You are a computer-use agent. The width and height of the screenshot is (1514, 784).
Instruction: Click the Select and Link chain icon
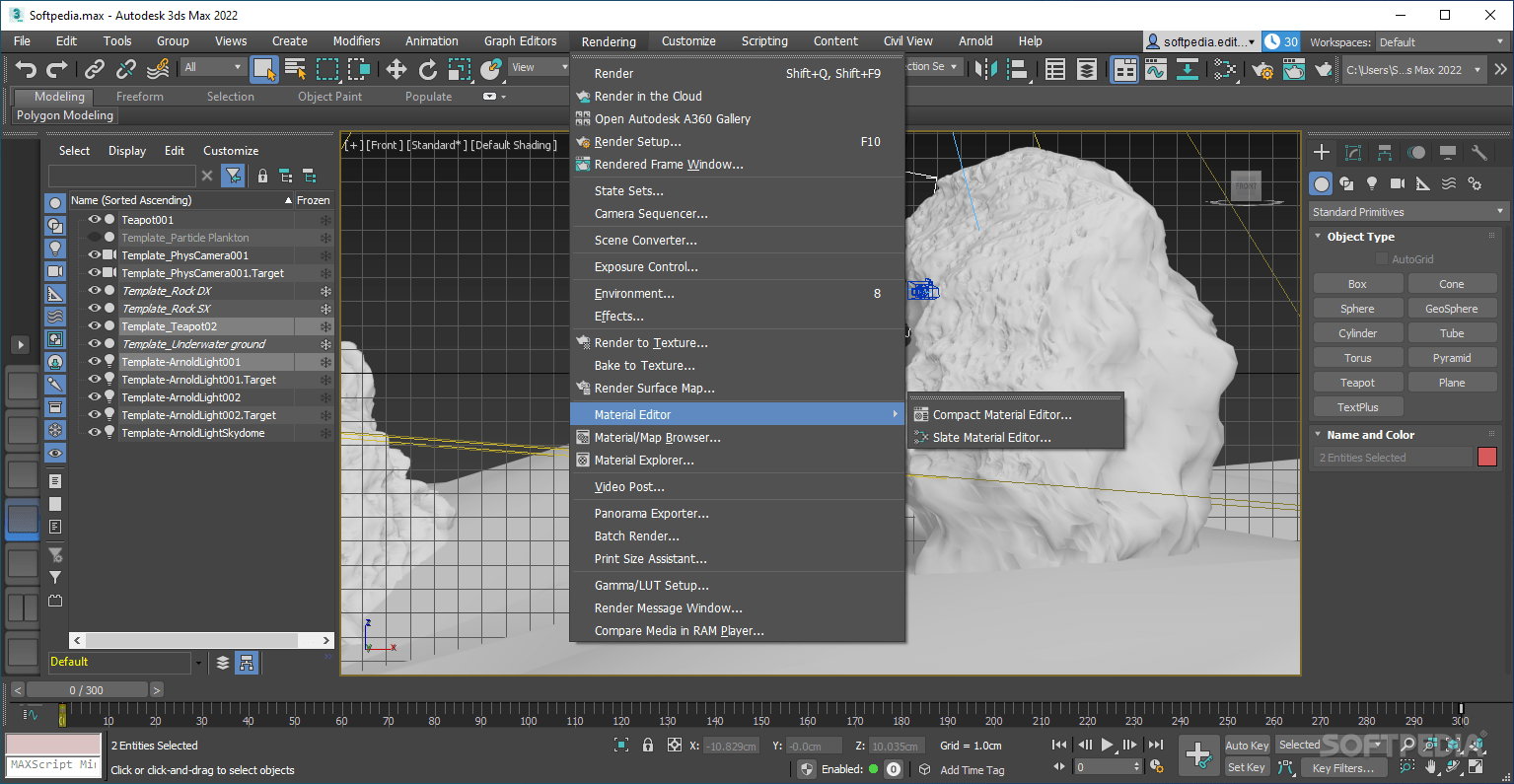tap(95, 69)
